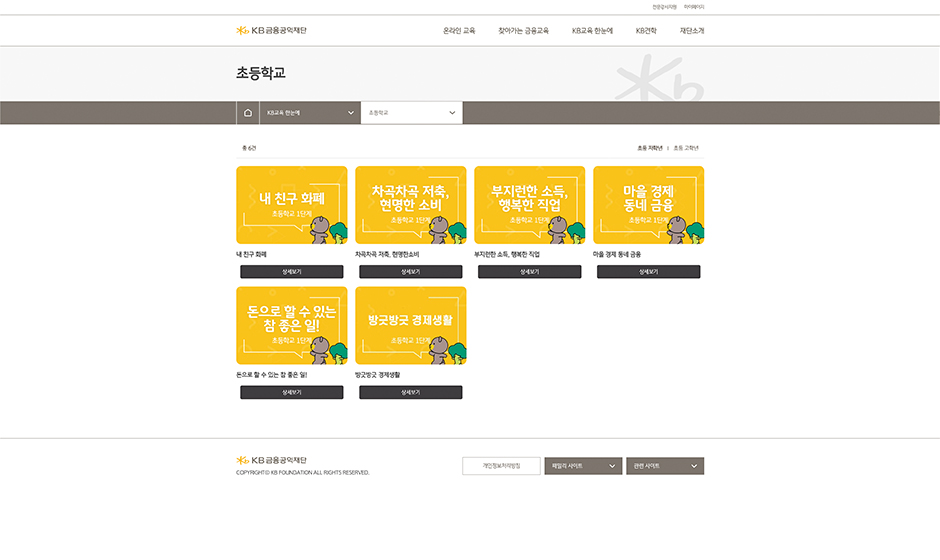
Task: Open the 찾아가는 금융교육 menu
Action: tap(523, 31)
